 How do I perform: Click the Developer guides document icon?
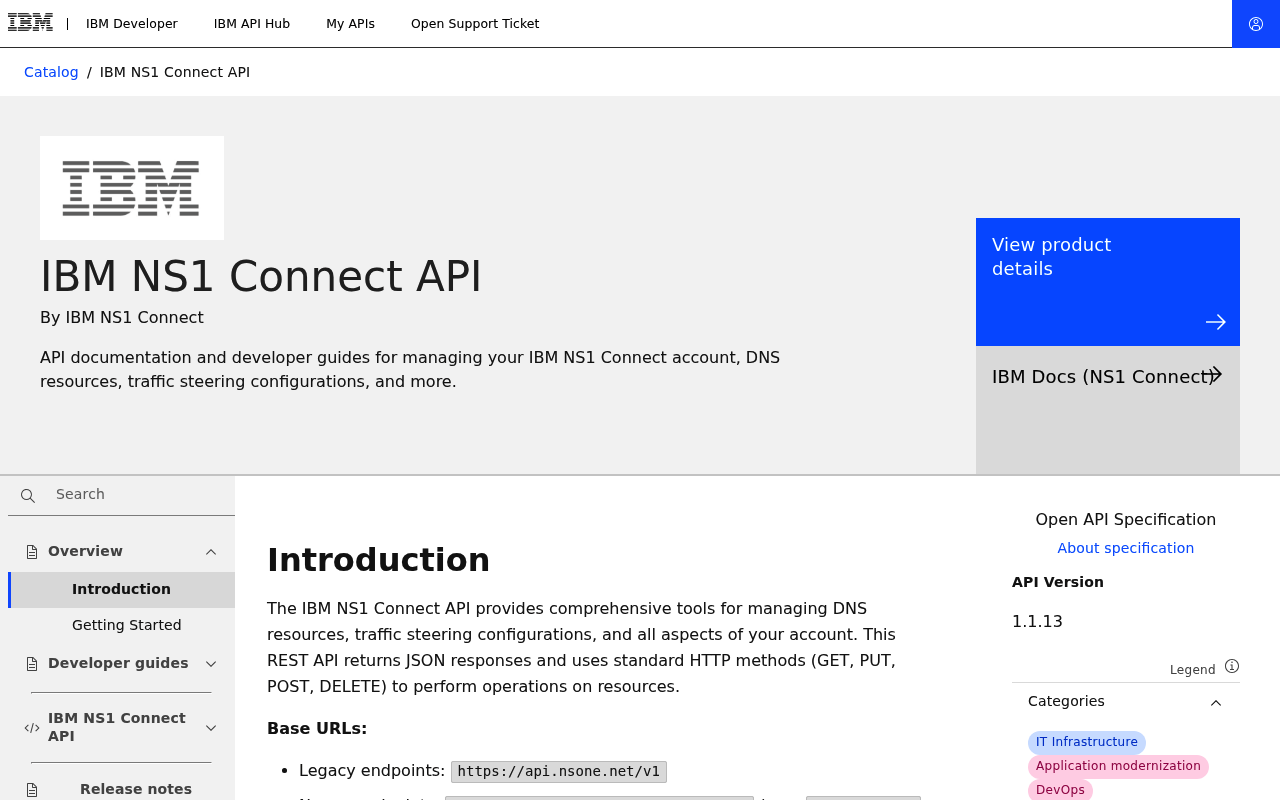pos(32,664)
